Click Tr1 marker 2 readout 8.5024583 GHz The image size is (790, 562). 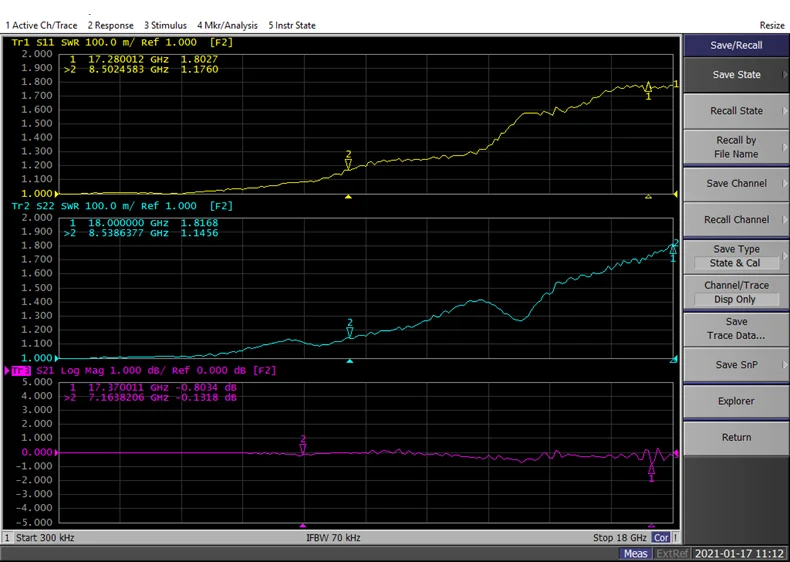click(141, 70)
